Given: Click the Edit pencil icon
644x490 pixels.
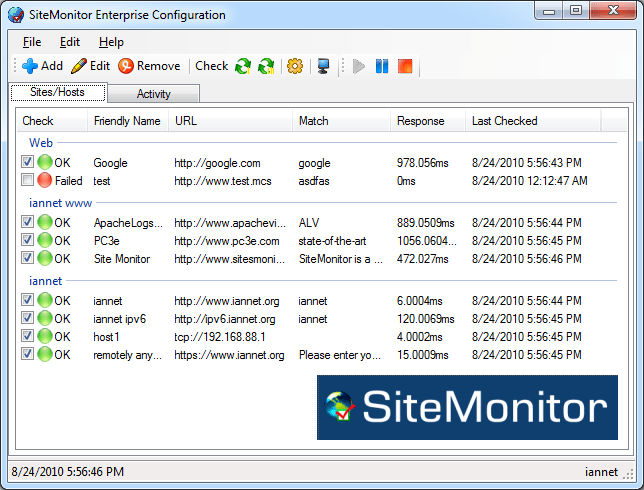Looking at the screenshot, I should tap(78, 66).
